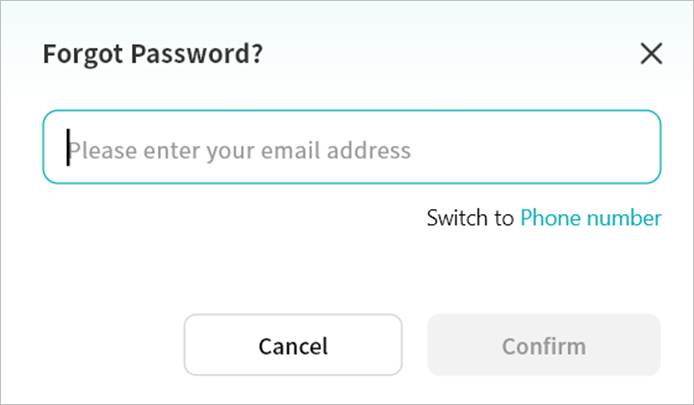Focus the 'Please enter your email address' box
The image size is (694, 405).
pos(351,147)
